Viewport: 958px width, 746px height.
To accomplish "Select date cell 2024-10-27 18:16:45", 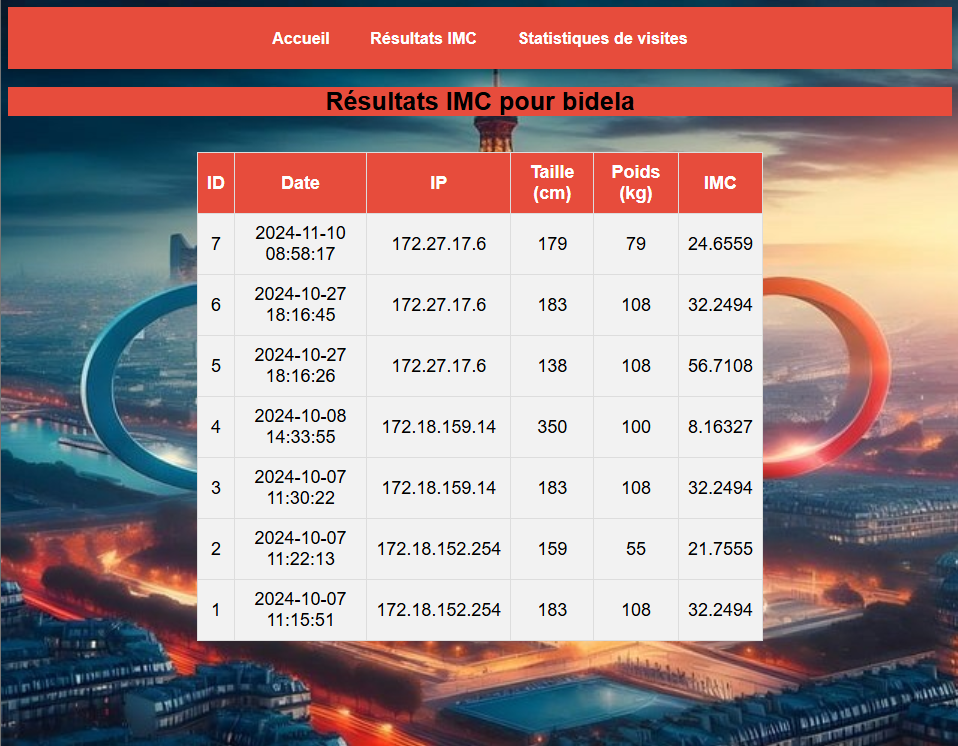I will (300, 304).
